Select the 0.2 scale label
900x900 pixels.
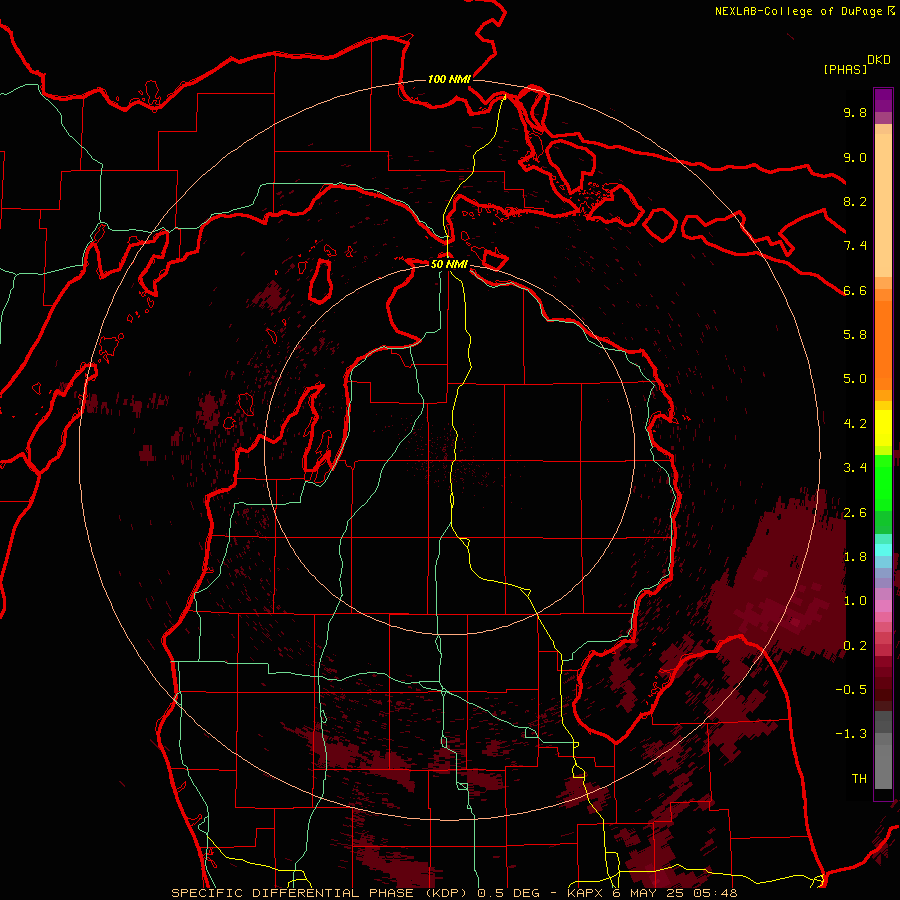click(855, 646)
